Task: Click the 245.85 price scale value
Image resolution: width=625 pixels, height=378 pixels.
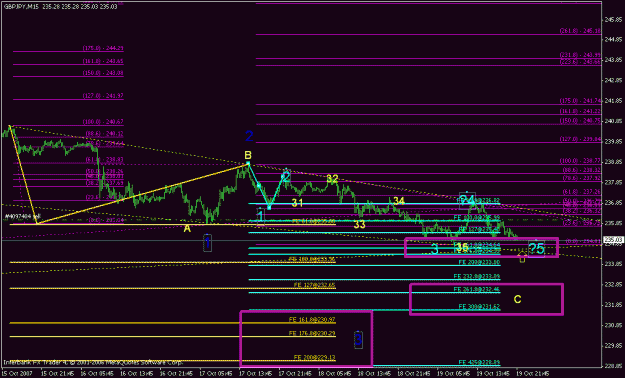Action: [x=614, y=19]
